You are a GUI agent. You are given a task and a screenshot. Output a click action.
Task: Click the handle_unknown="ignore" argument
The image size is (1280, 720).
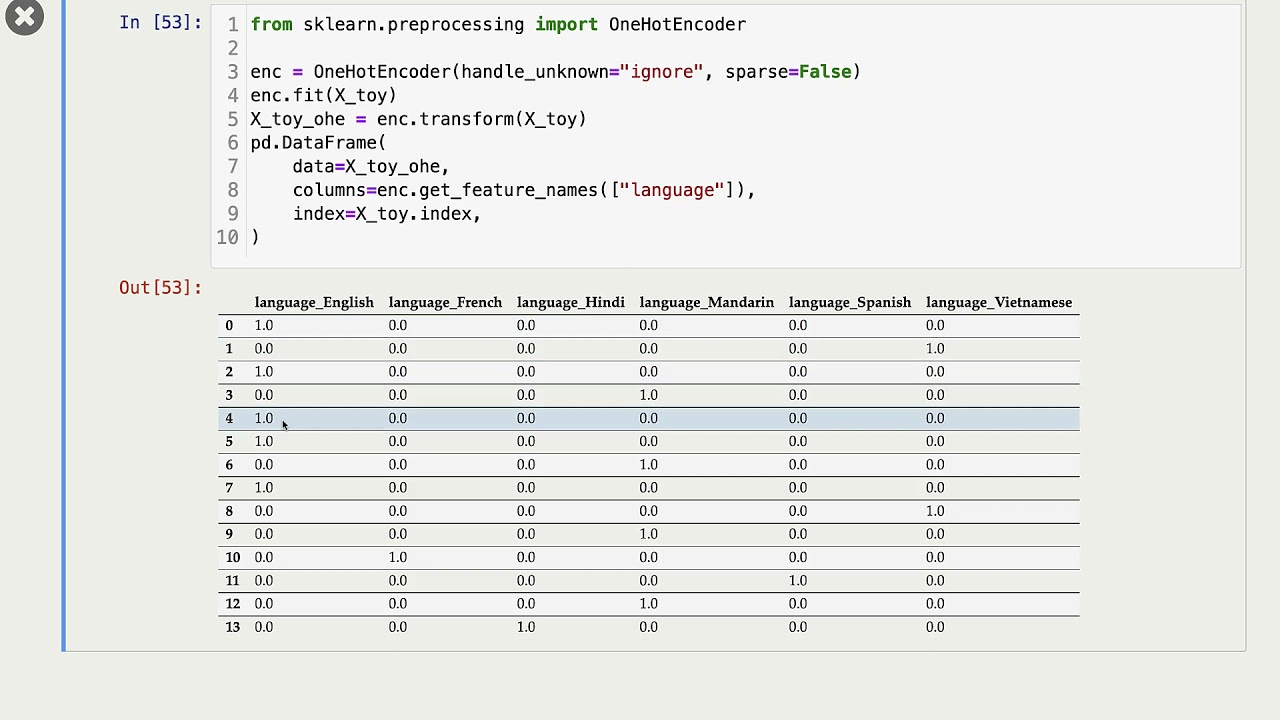(582, 72)
